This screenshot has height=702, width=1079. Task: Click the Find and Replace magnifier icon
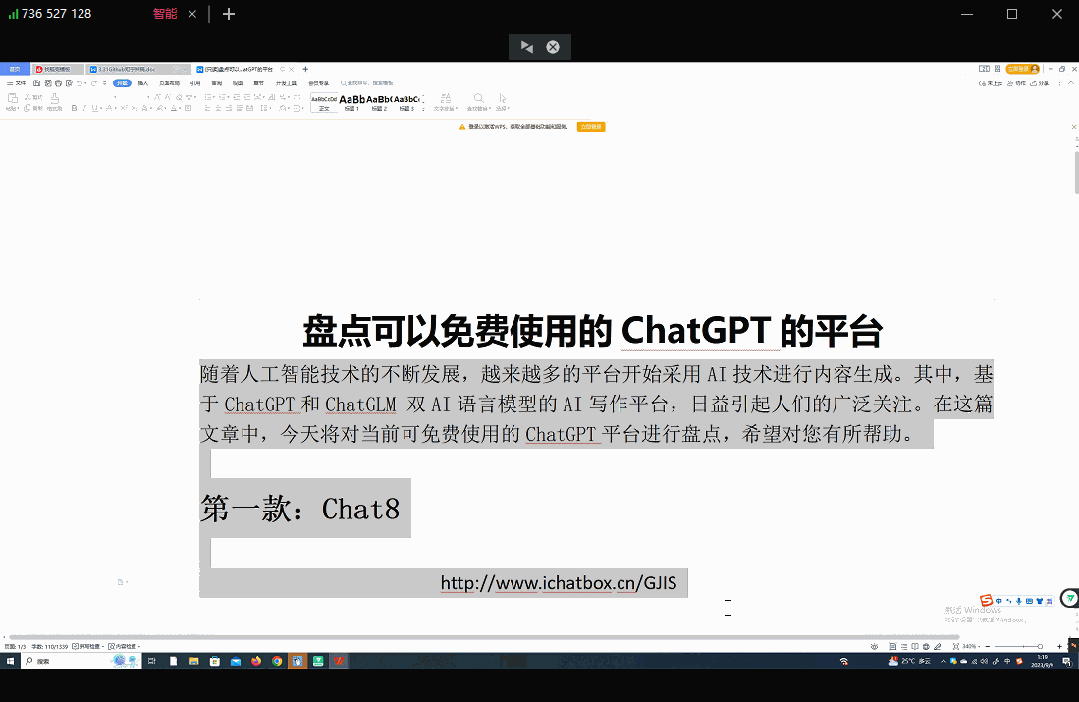pyautogui.click(x=478, y=98)
